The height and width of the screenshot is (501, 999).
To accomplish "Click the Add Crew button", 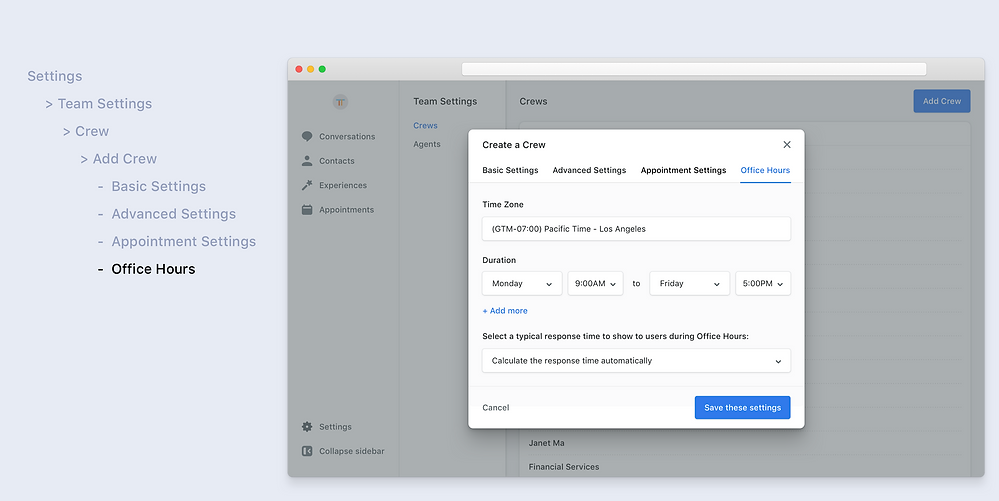I will pos(942,101).
